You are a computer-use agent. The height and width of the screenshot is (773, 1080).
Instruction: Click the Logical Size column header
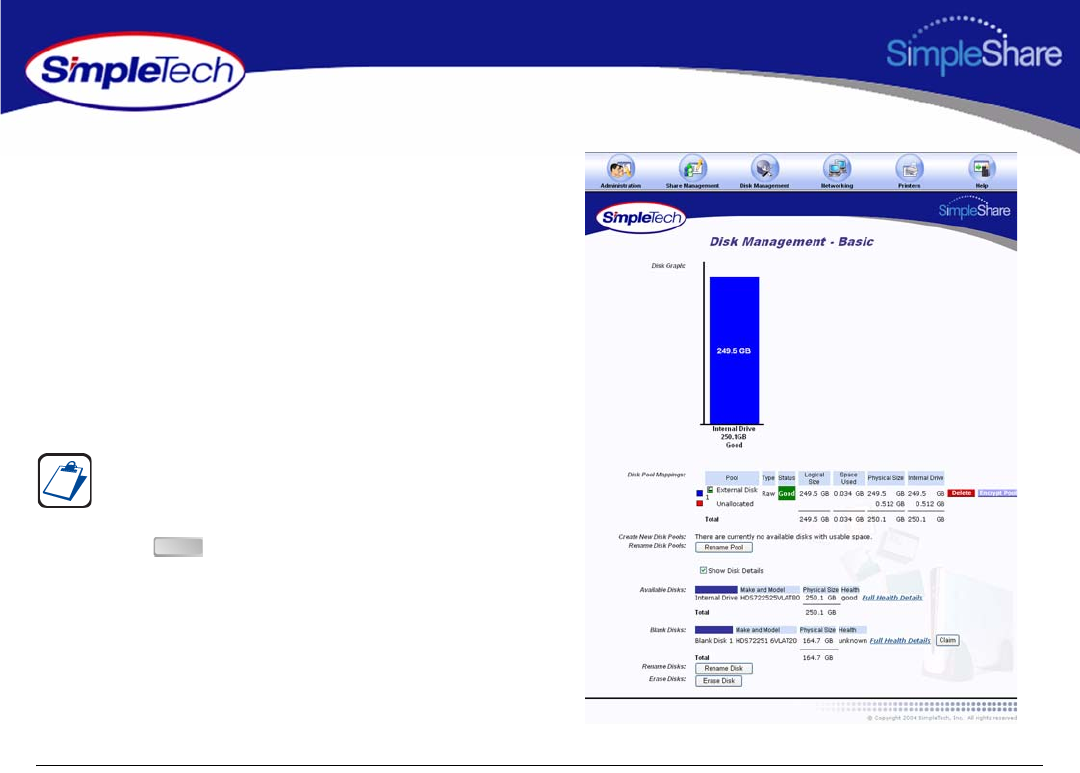coord(814,478)
